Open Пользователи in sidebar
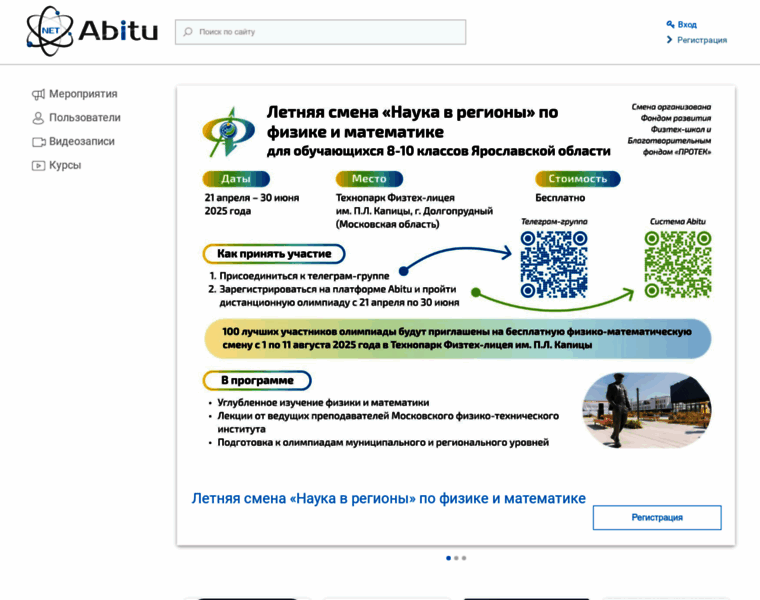 tap(85, 118)
